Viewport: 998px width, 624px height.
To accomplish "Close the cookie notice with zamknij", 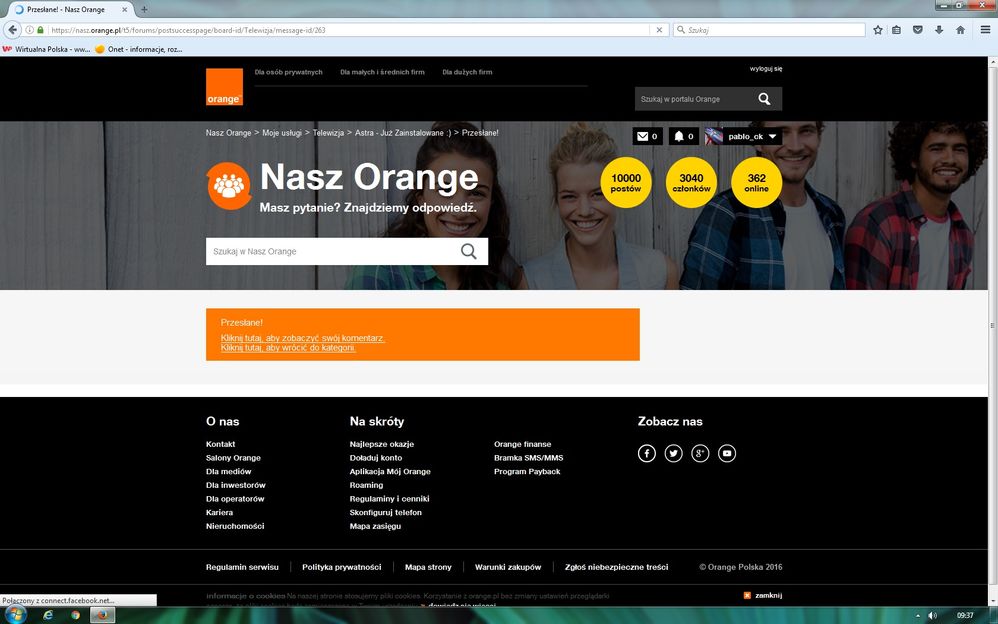I will [763, 595].
